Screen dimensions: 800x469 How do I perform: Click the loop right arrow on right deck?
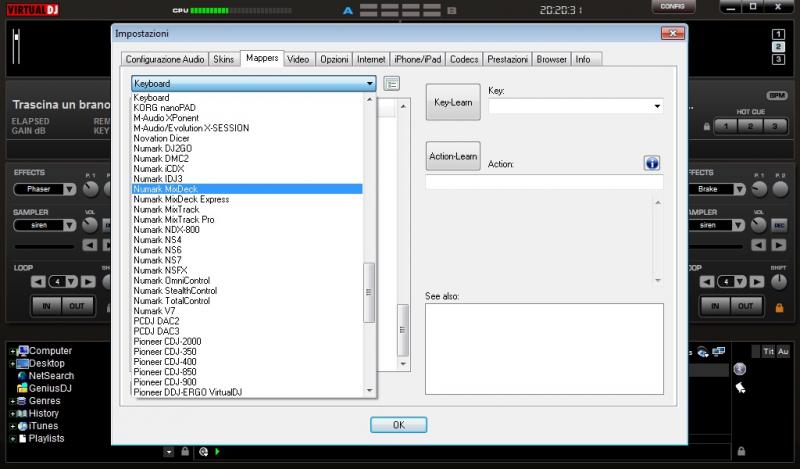click(757, 282)
